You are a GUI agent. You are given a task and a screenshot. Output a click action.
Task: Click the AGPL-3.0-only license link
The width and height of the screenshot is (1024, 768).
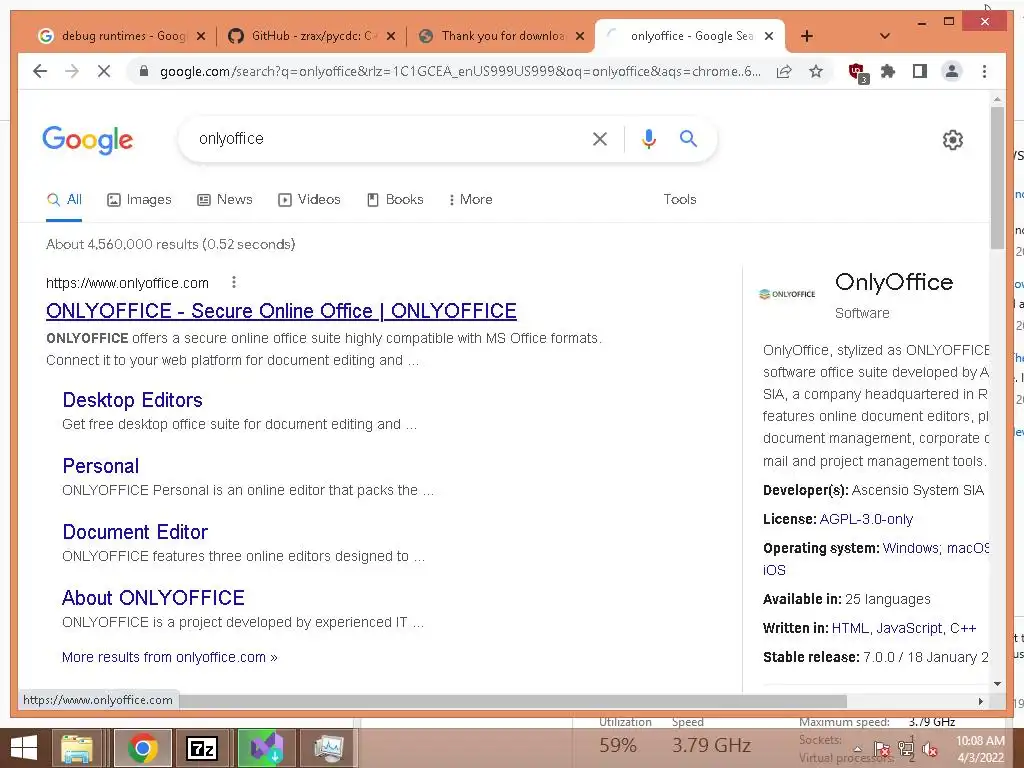(x=866, y=519)
